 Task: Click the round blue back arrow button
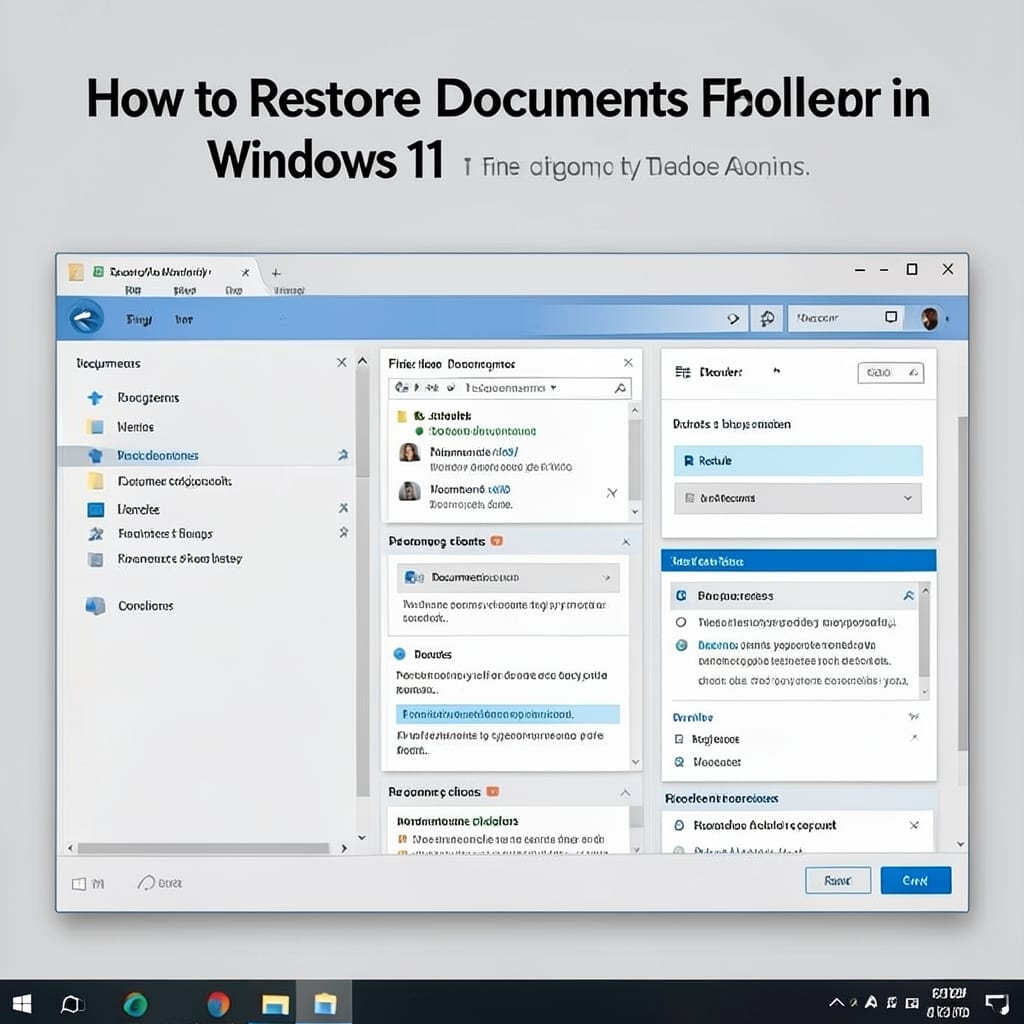pos(86,319)
